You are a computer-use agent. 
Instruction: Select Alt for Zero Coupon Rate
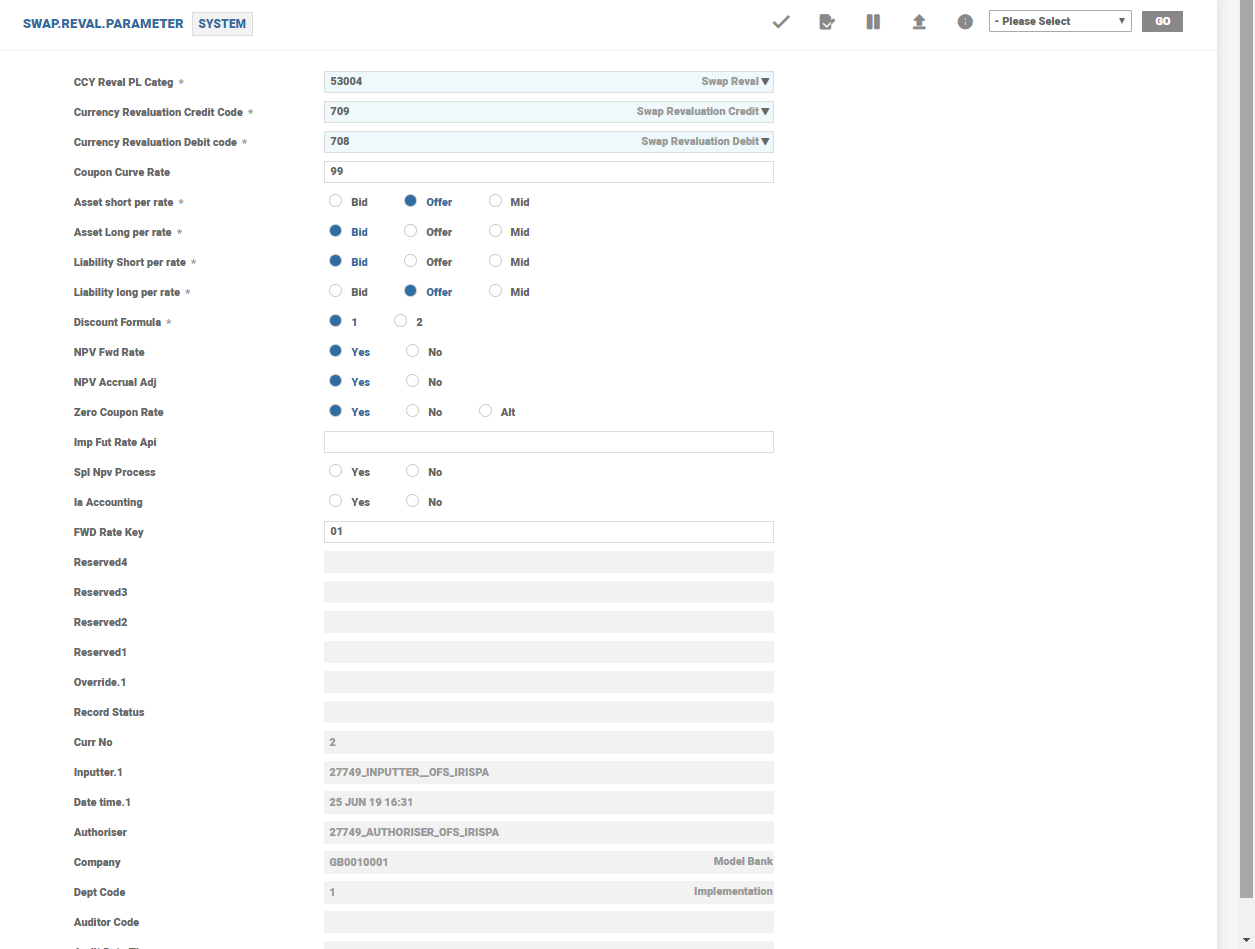click(x=487, y=411)
